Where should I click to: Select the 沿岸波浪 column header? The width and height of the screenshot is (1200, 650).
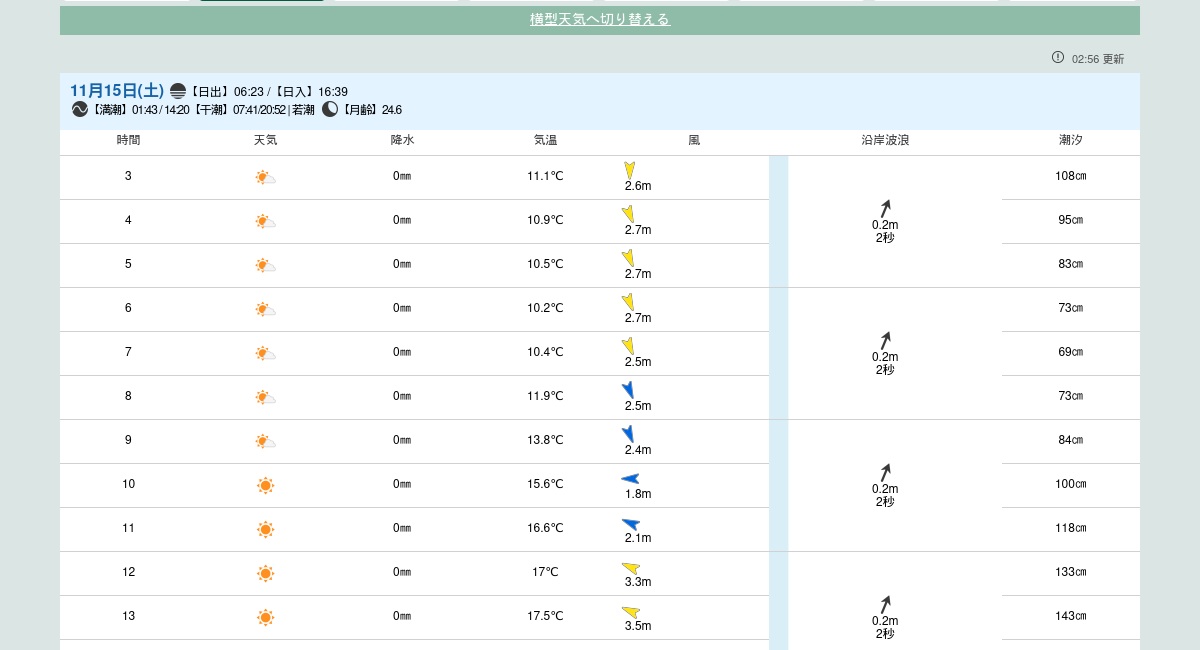click(884, 141)
